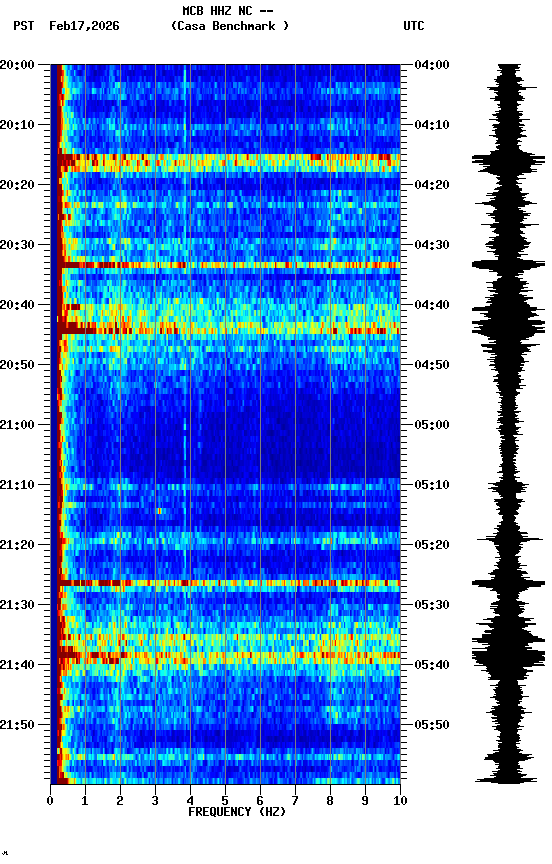Click the '4' frequency axis tick label
Screen dimensions: 552x864
pyautogui.click(x=190, y=801)
